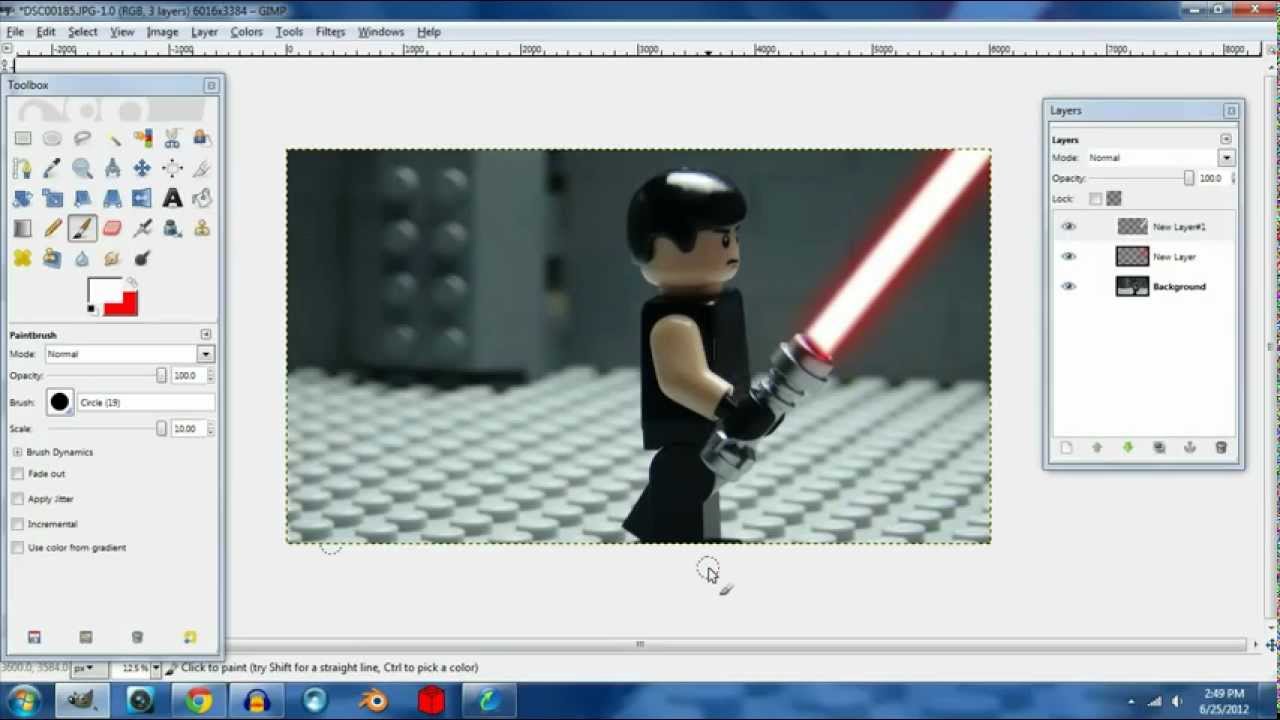Select the Blend gradient tool
1280x720 pixels.
click(22, 228)
